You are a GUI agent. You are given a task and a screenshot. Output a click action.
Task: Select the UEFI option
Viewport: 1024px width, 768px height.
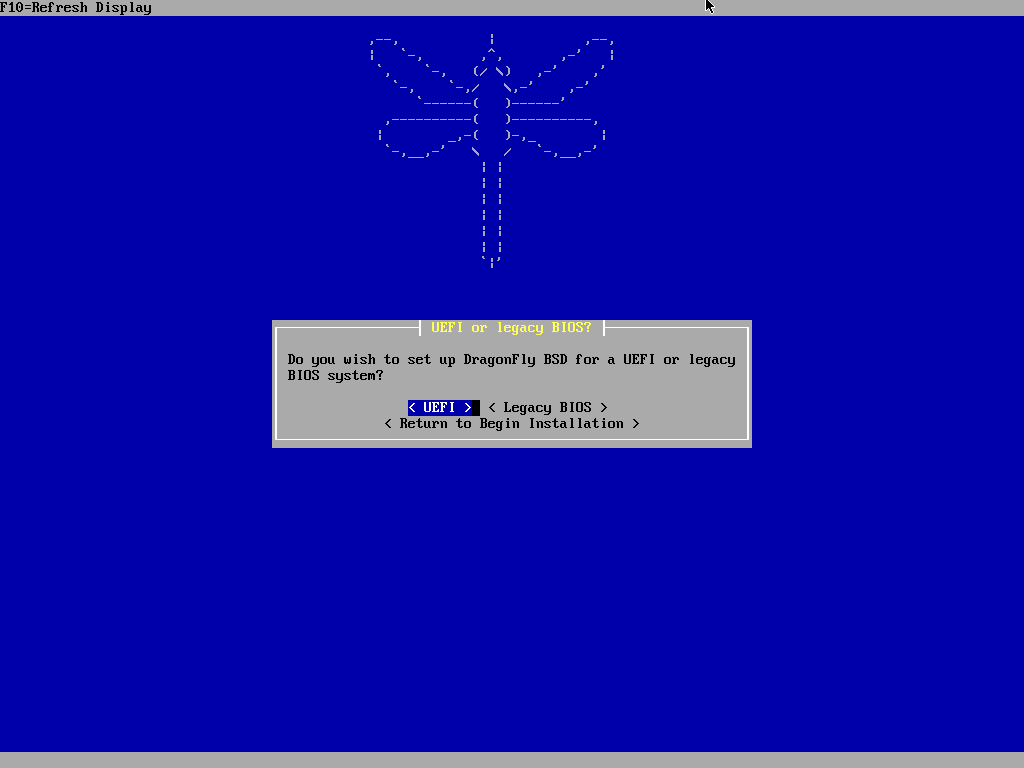click(x=440, y=407)
